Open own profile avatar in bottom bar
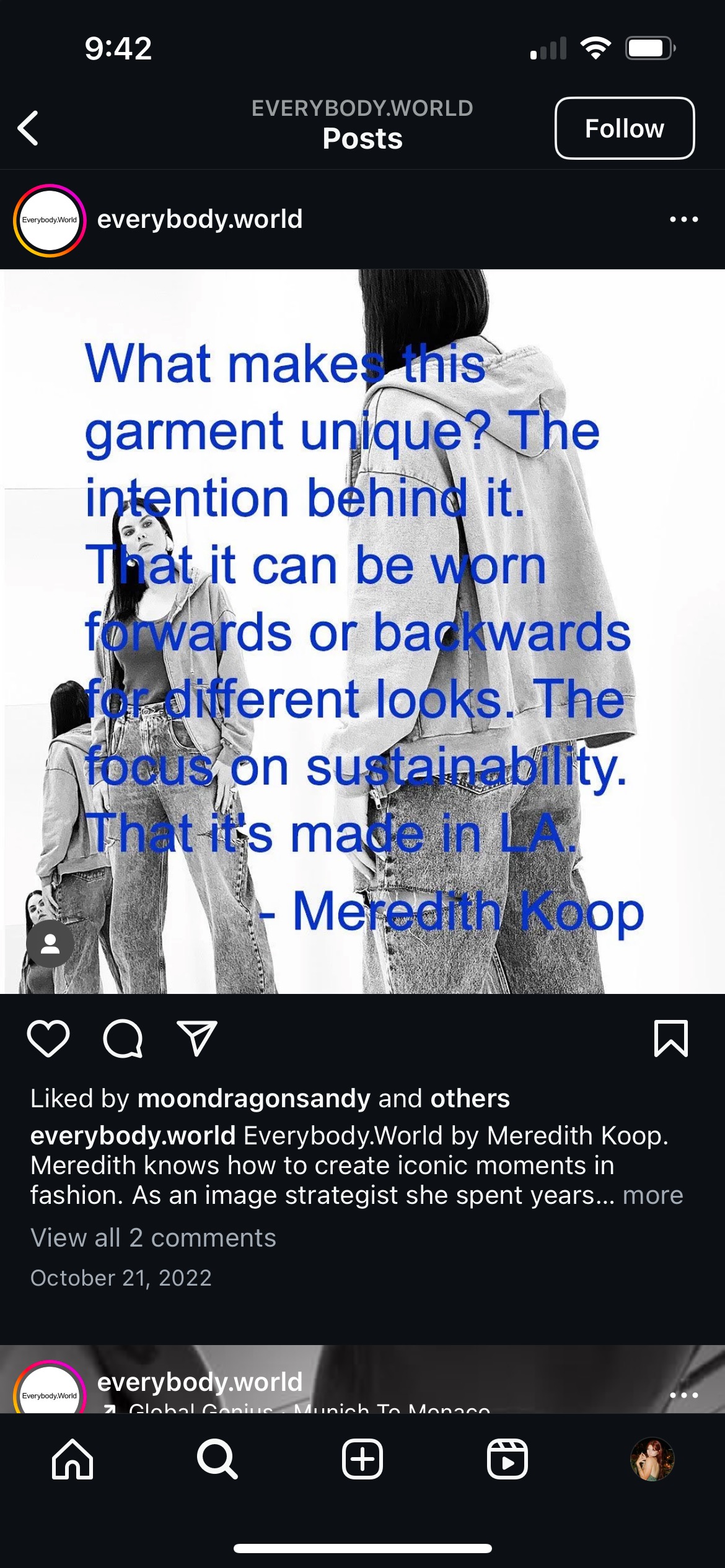 pyautogui.click(x=652, y=1459)
